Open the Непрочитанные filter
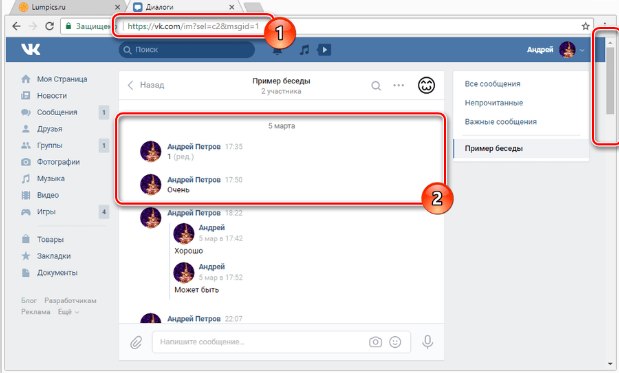 coord(493,103)
